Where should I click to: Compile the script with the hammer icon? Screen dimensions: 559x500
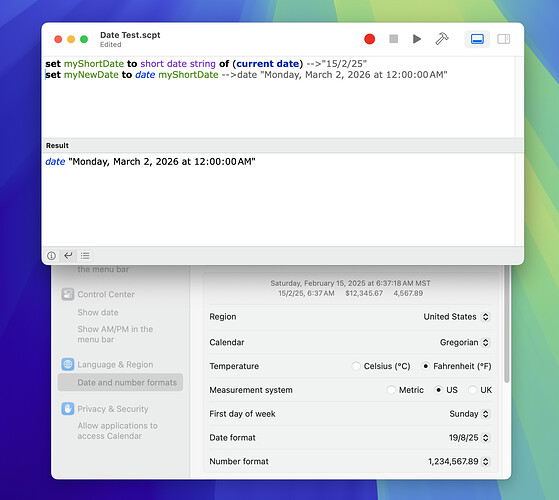pos(442,39)
